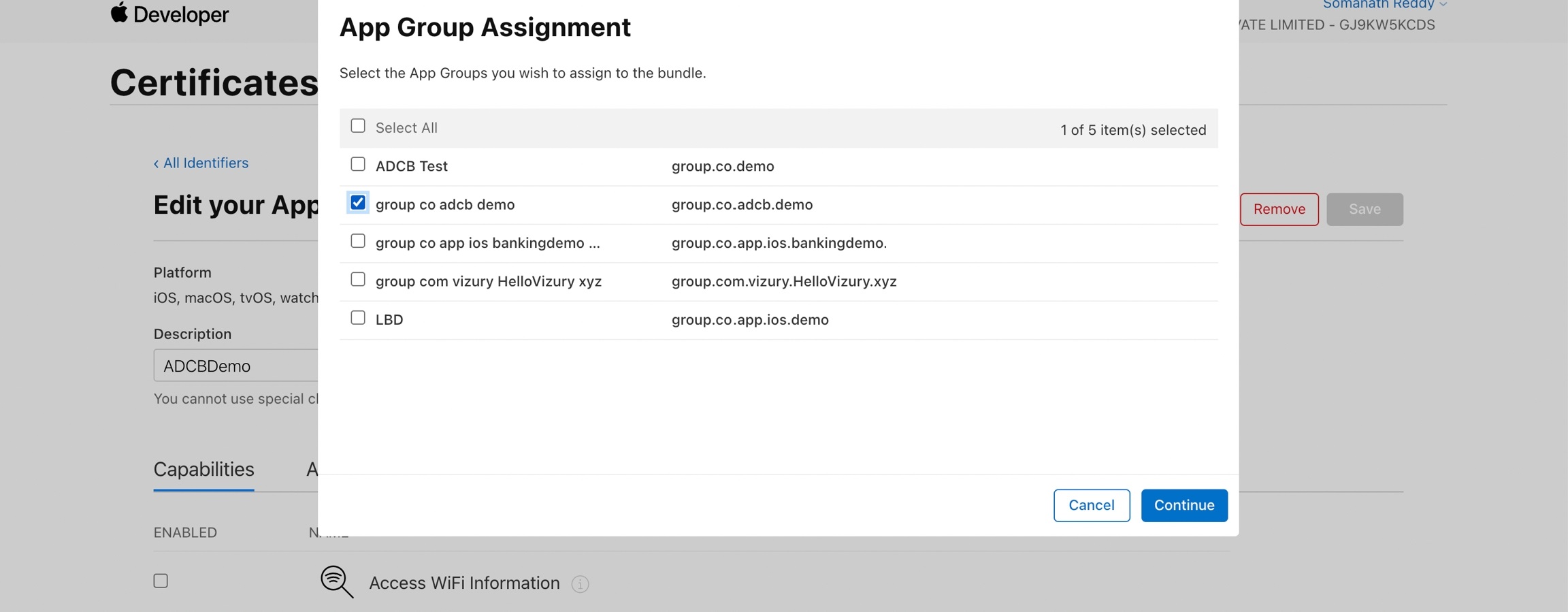Click the Save button

[x=1364, y=209]
